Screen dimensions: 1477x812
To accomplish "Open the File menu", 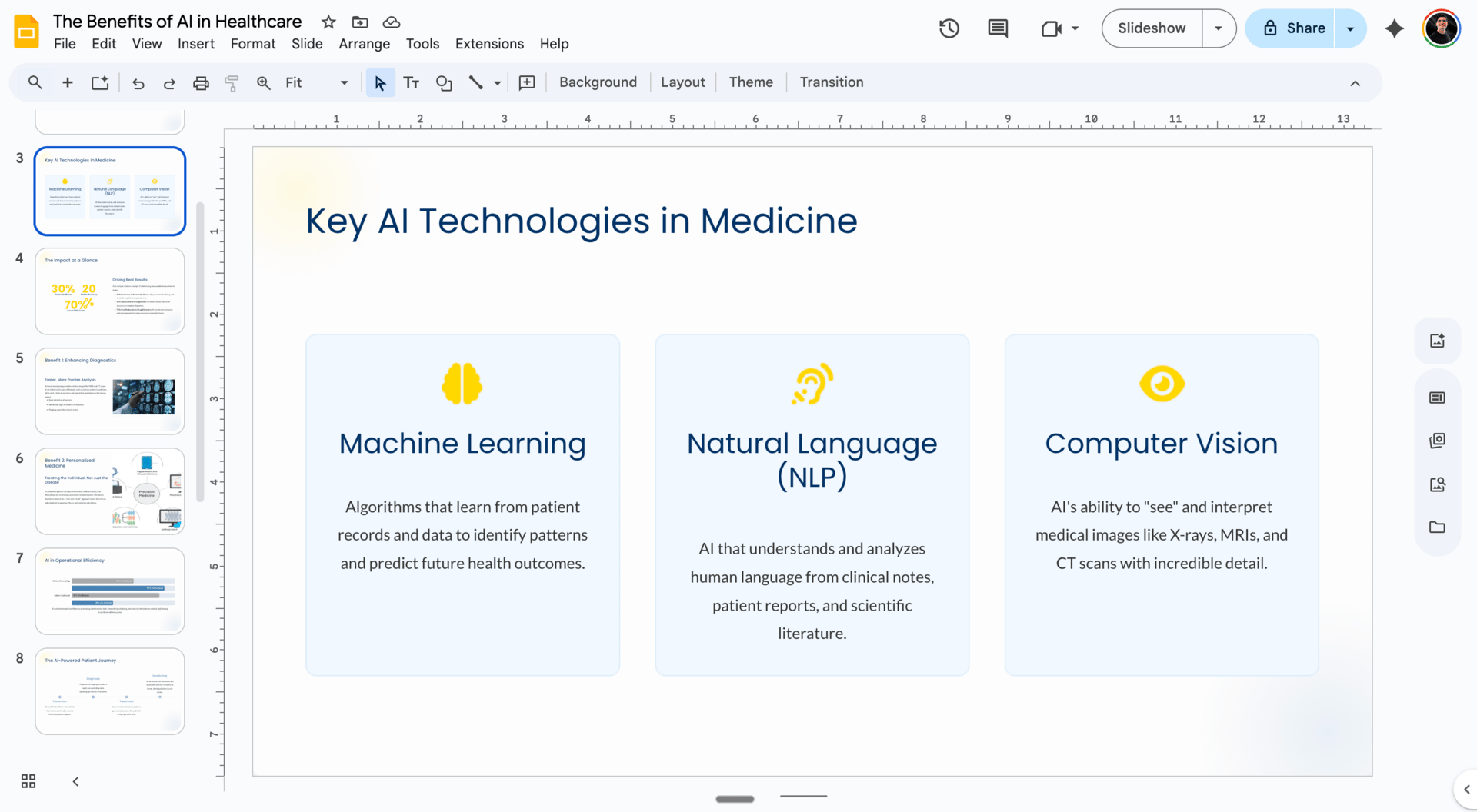I will pos(65,44).
